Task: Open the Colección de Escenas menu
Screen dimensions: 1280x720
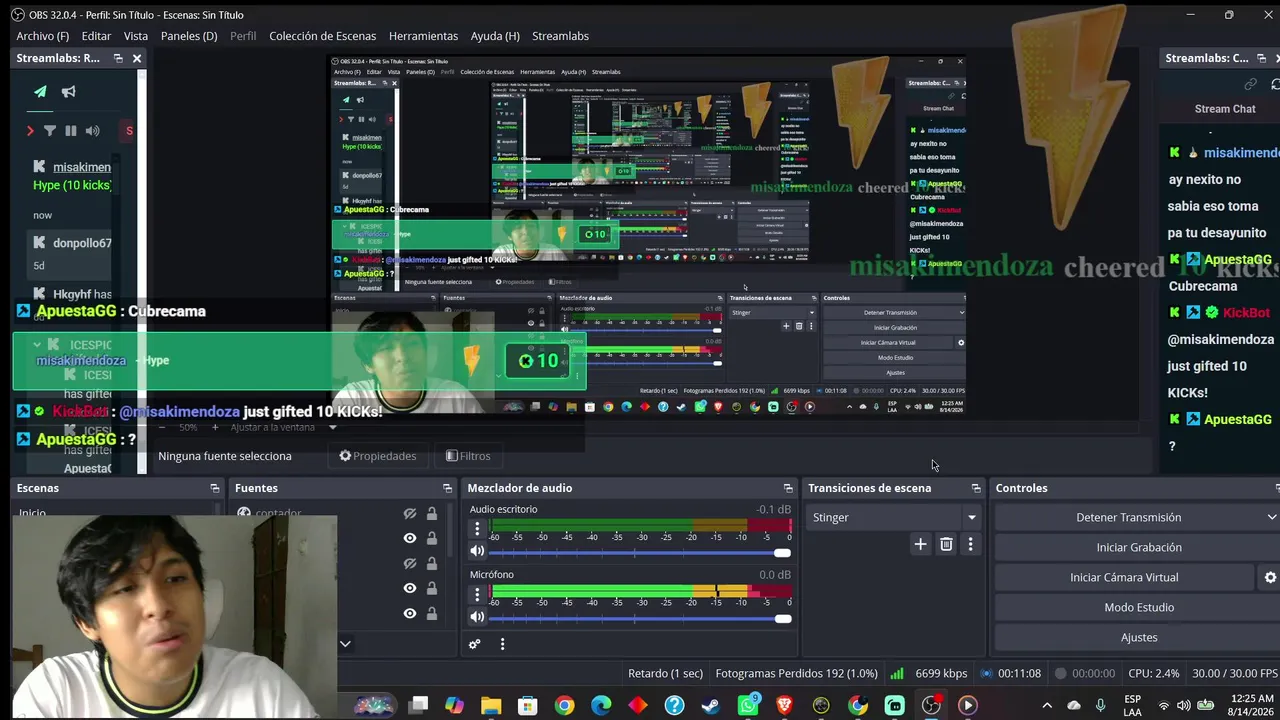Action: 323,36
